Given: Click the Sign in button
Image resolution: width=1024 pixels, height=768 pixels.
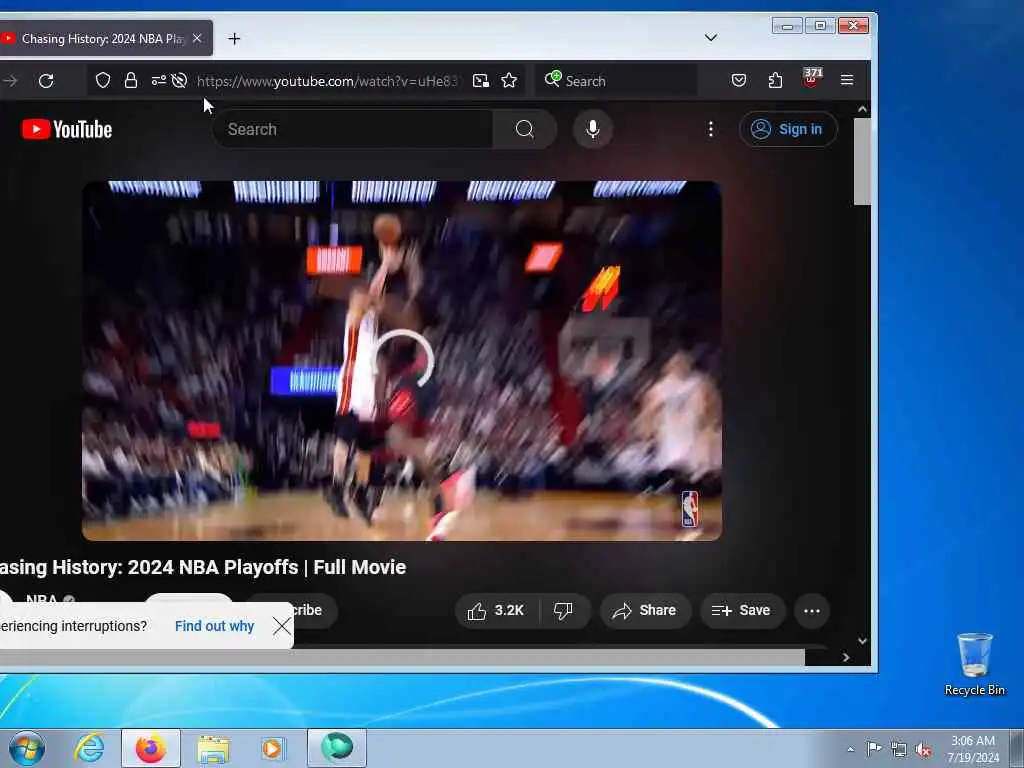Looking at the screenshot, I should tap(788, 129).
